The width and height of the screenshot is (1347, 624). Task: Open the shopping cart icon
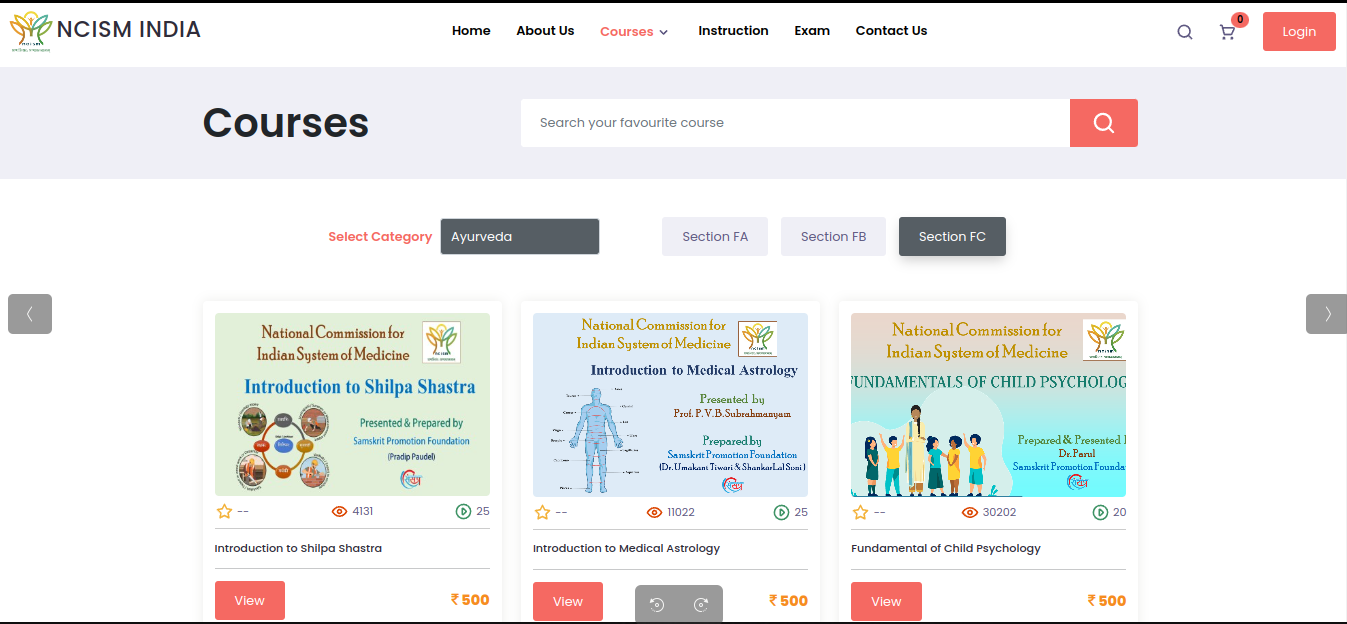(1227, 32)
